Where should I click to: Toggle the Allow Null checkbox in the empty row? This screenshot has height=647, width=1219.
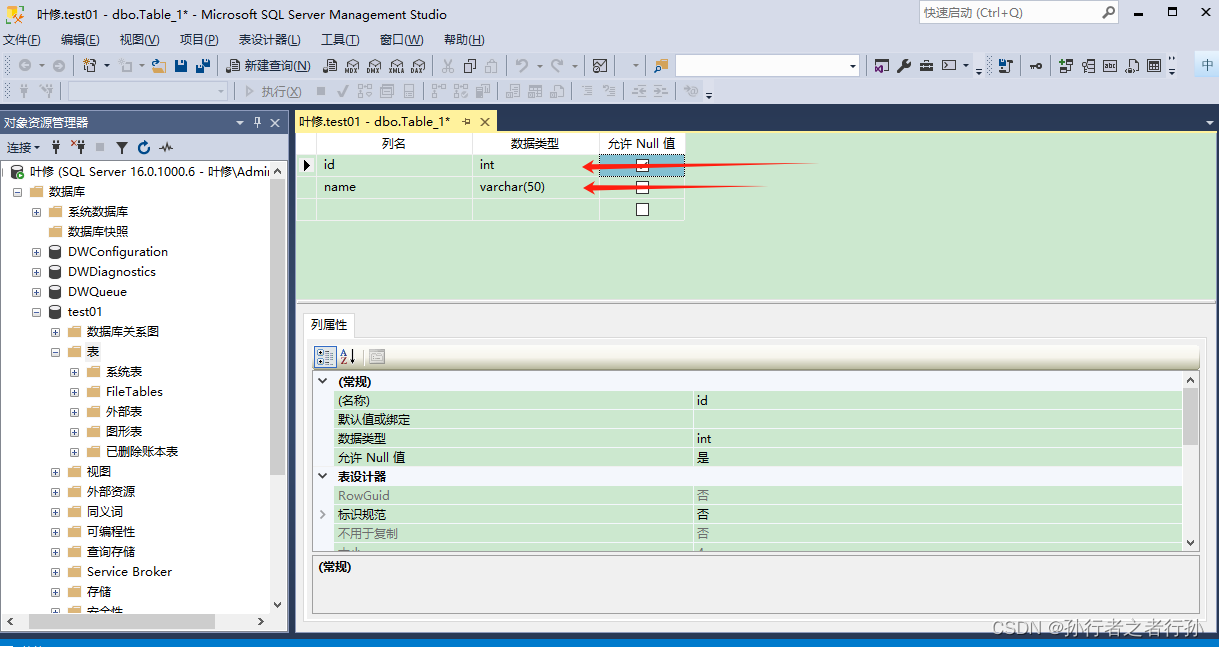(x=641, y=209)
